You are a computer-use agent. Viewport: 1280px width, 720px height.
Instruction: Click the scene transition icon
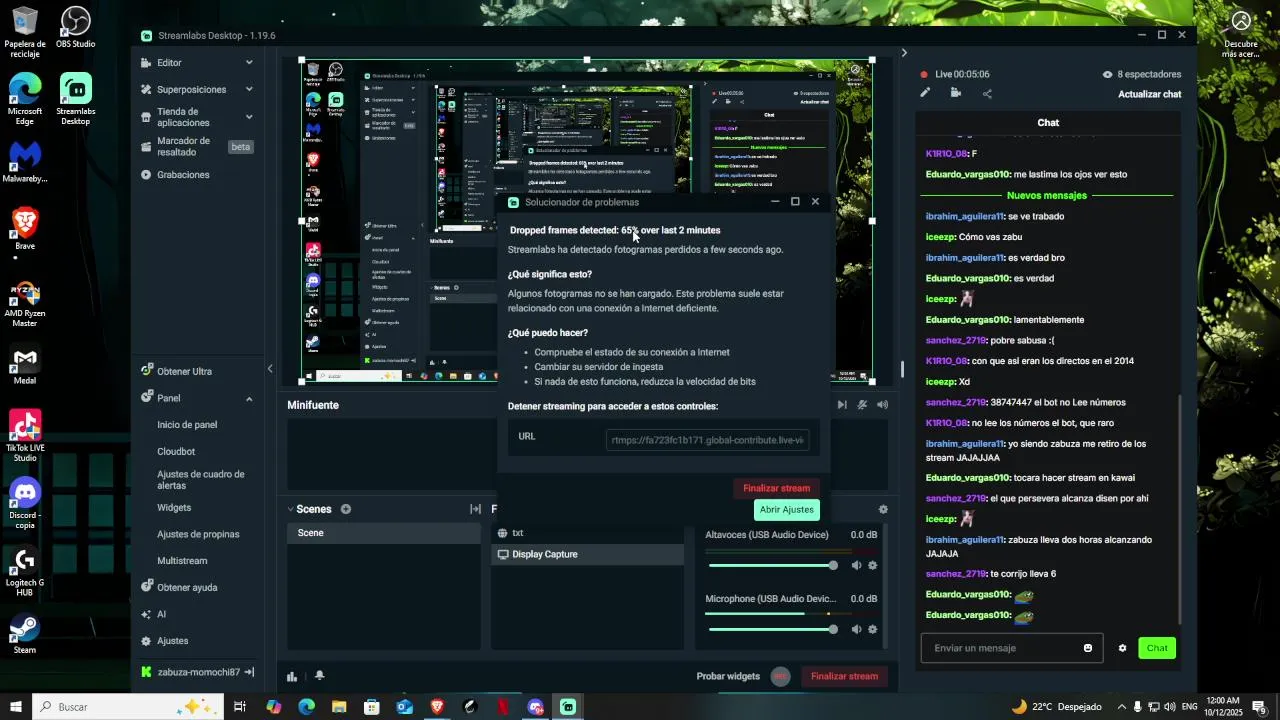click(476, 509)
